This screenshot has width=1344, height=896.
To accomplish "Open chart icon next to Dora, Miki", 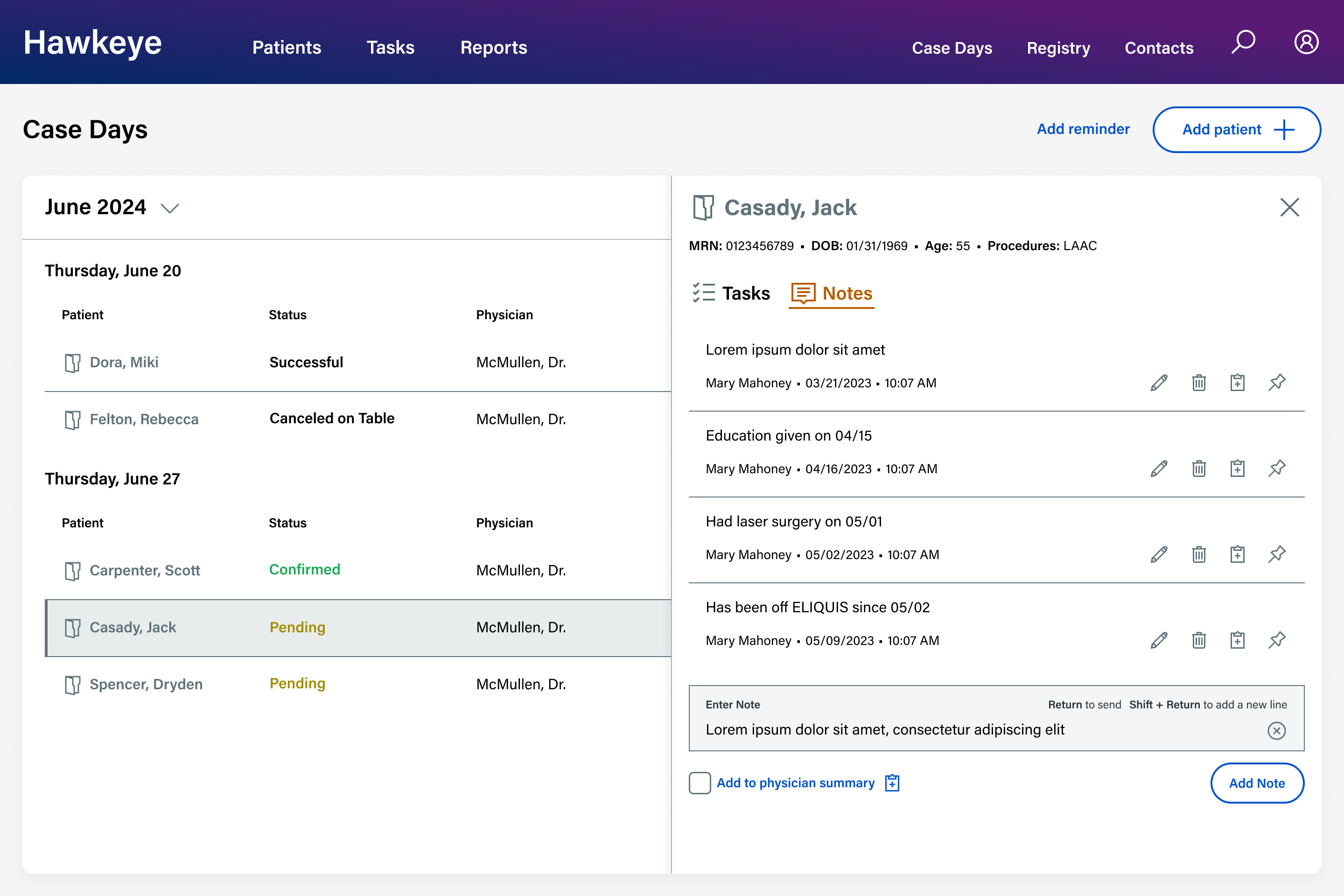I will 73,363.
